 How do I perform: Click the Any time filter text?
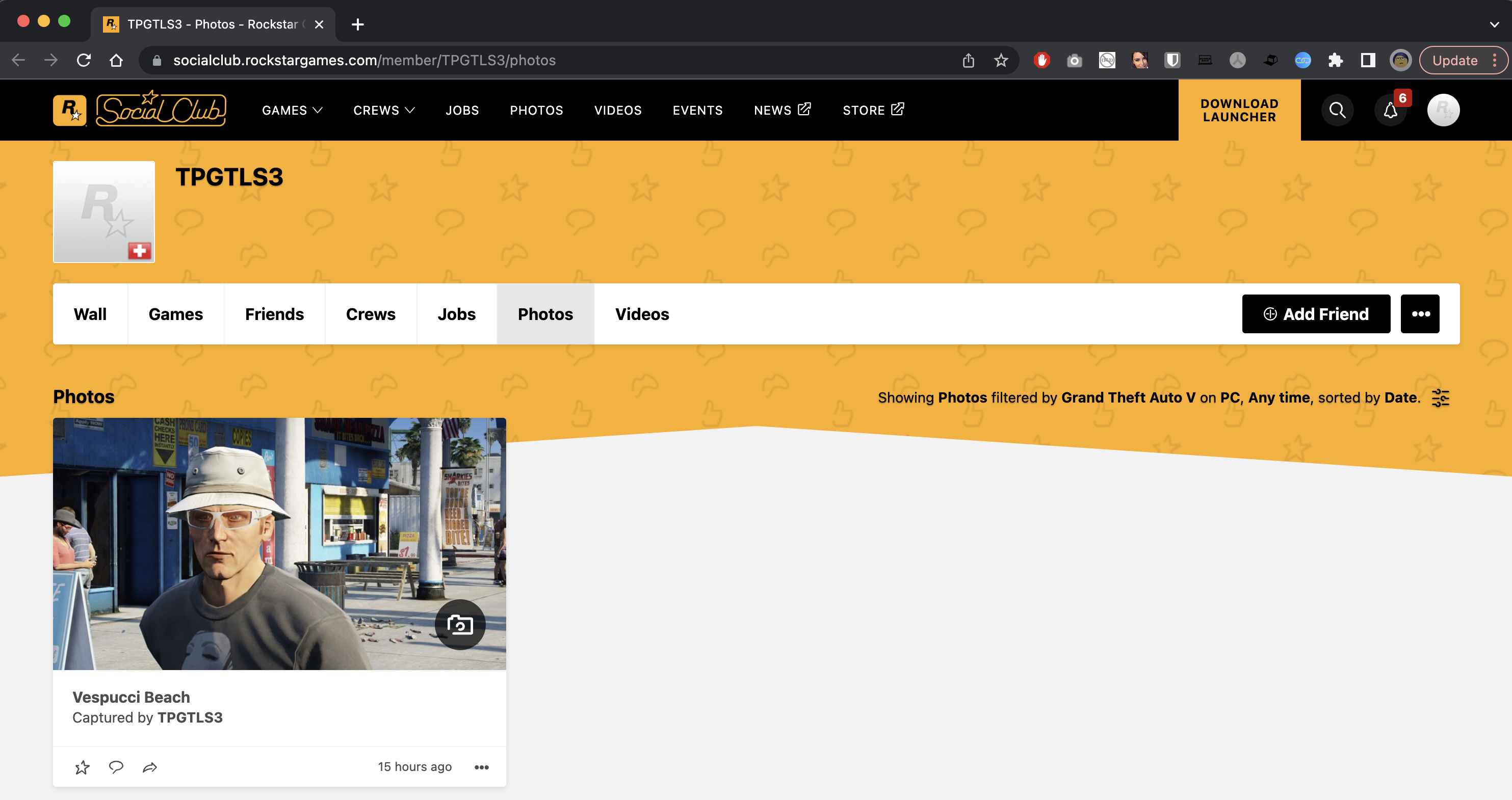pos(1279,397)
